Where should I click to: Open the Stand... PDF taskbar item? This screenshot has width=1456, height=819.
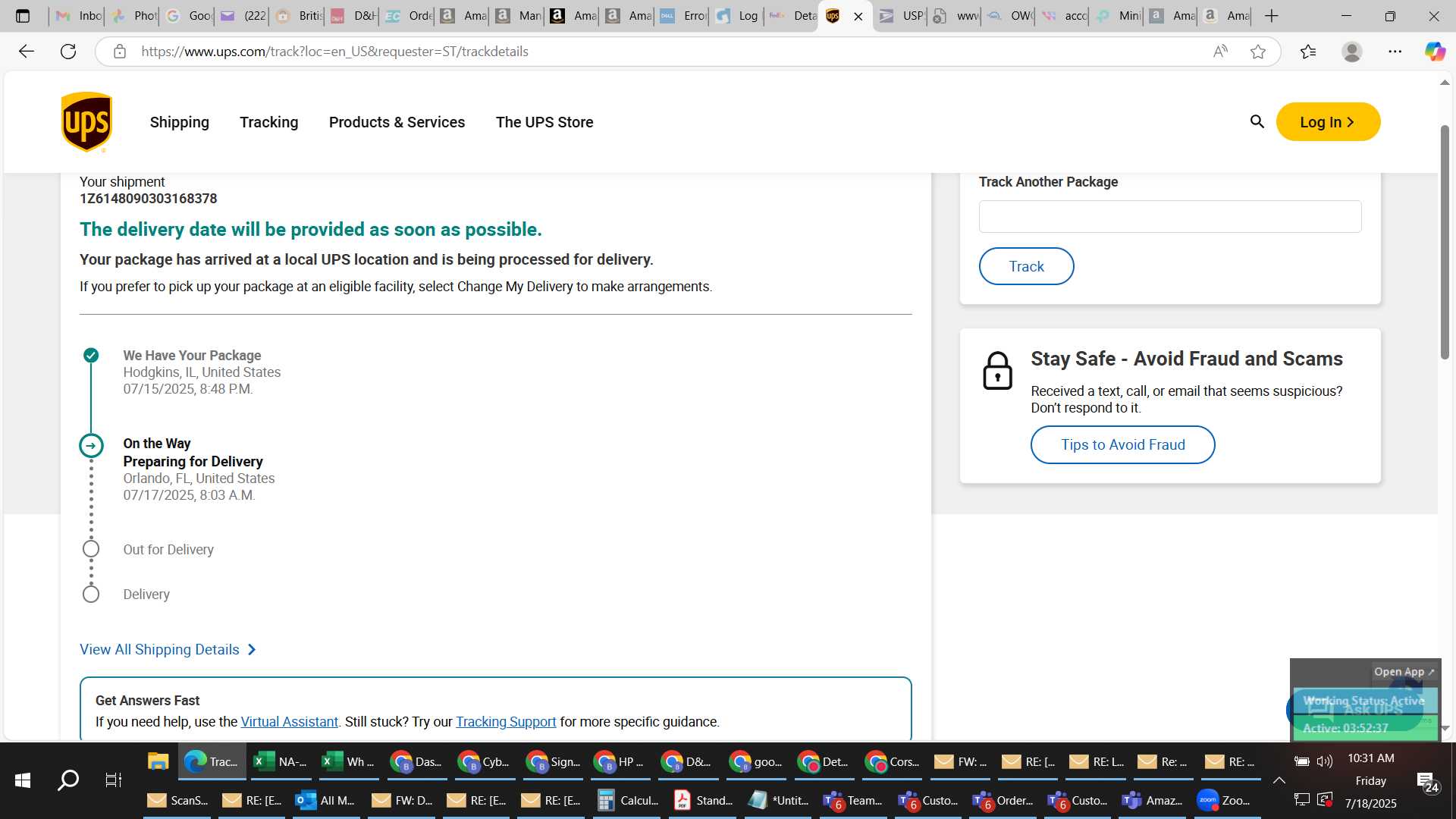(x=703, y=800)
